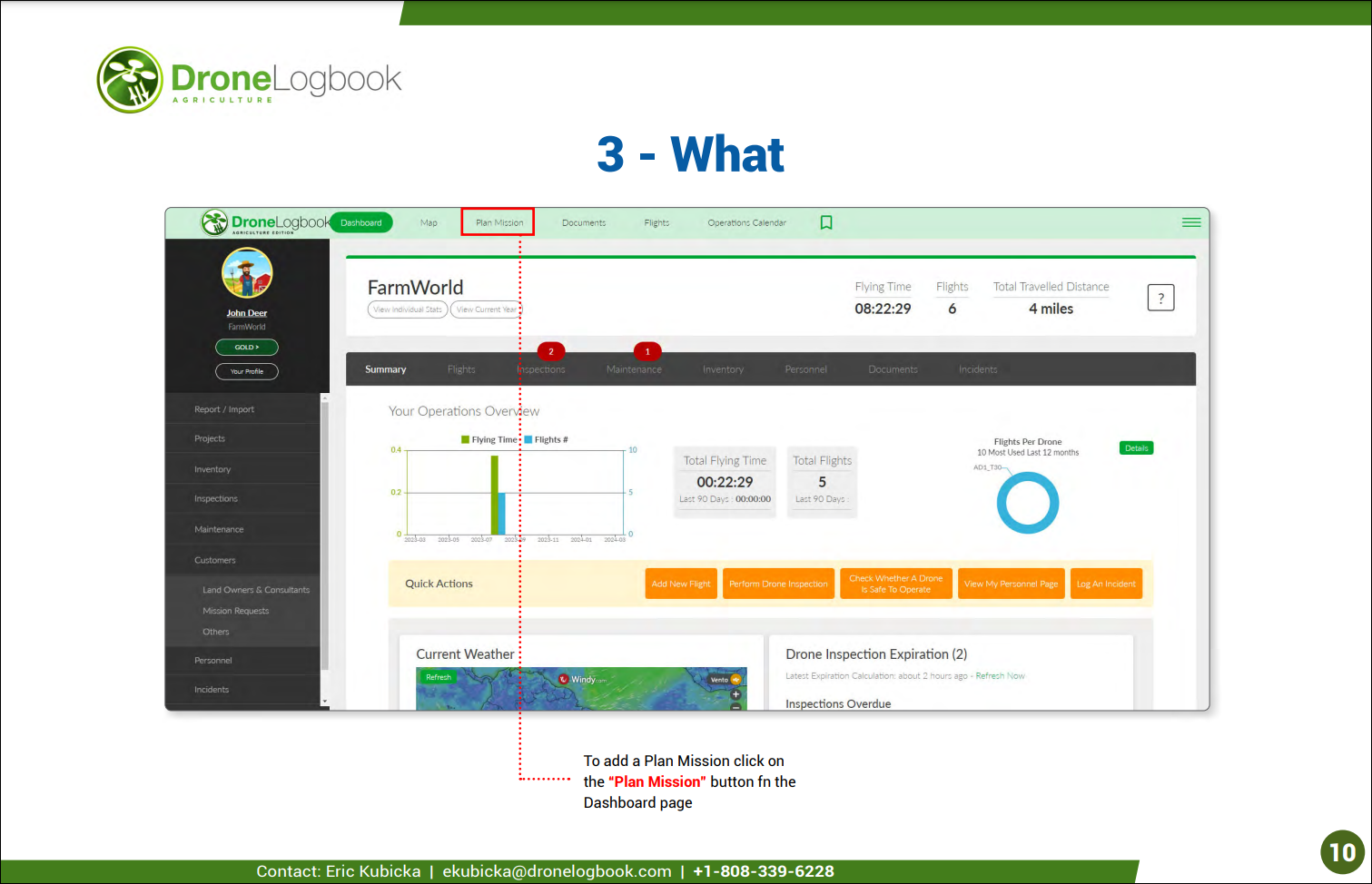The width and height of the screenshot is (1372, 884).
Task: Click the John Deer name link
Action: pyautogui.click(x=247, y=313)
